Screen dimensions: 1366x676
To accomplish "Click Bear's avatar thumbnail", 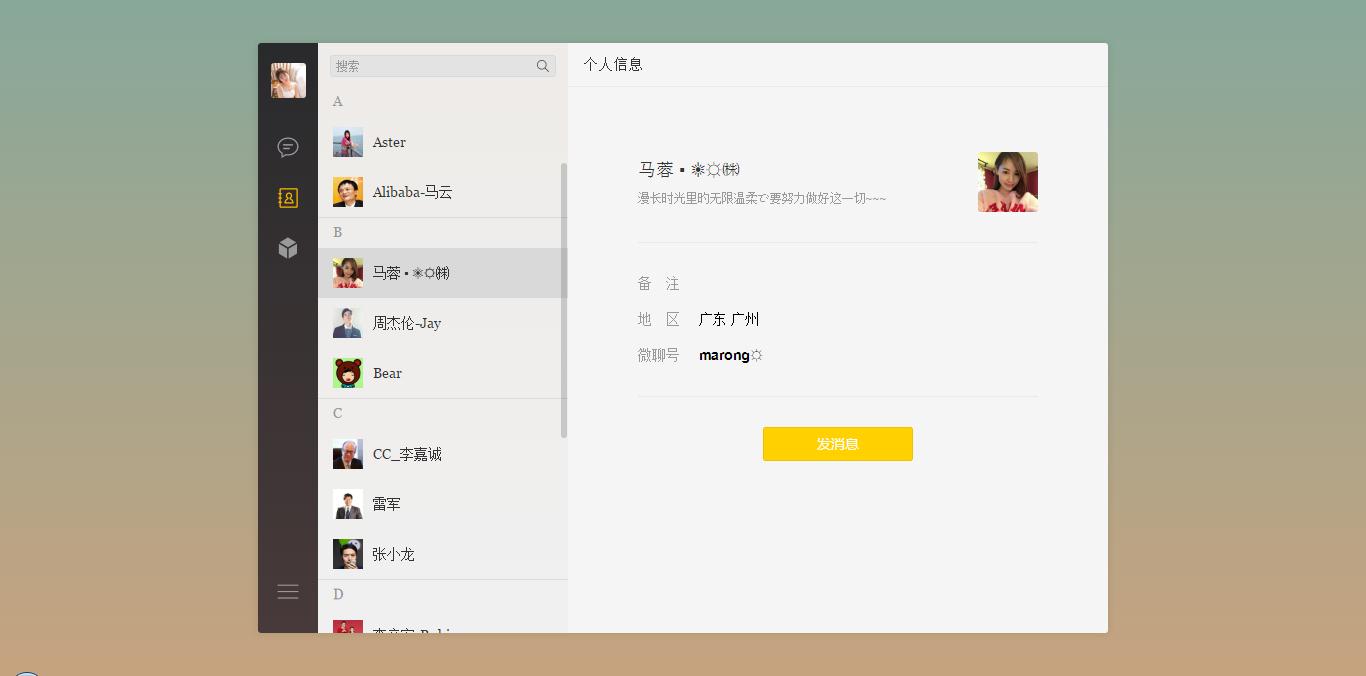I will 348,373.
